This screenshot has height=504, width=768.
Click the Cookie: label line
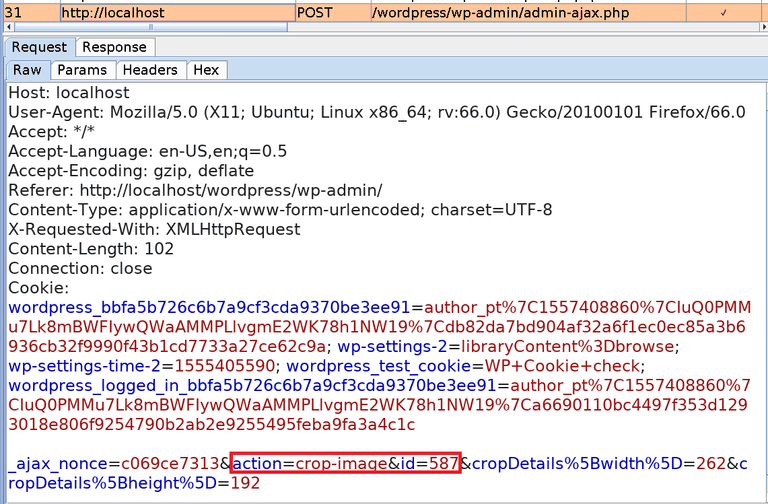[39, 288]
